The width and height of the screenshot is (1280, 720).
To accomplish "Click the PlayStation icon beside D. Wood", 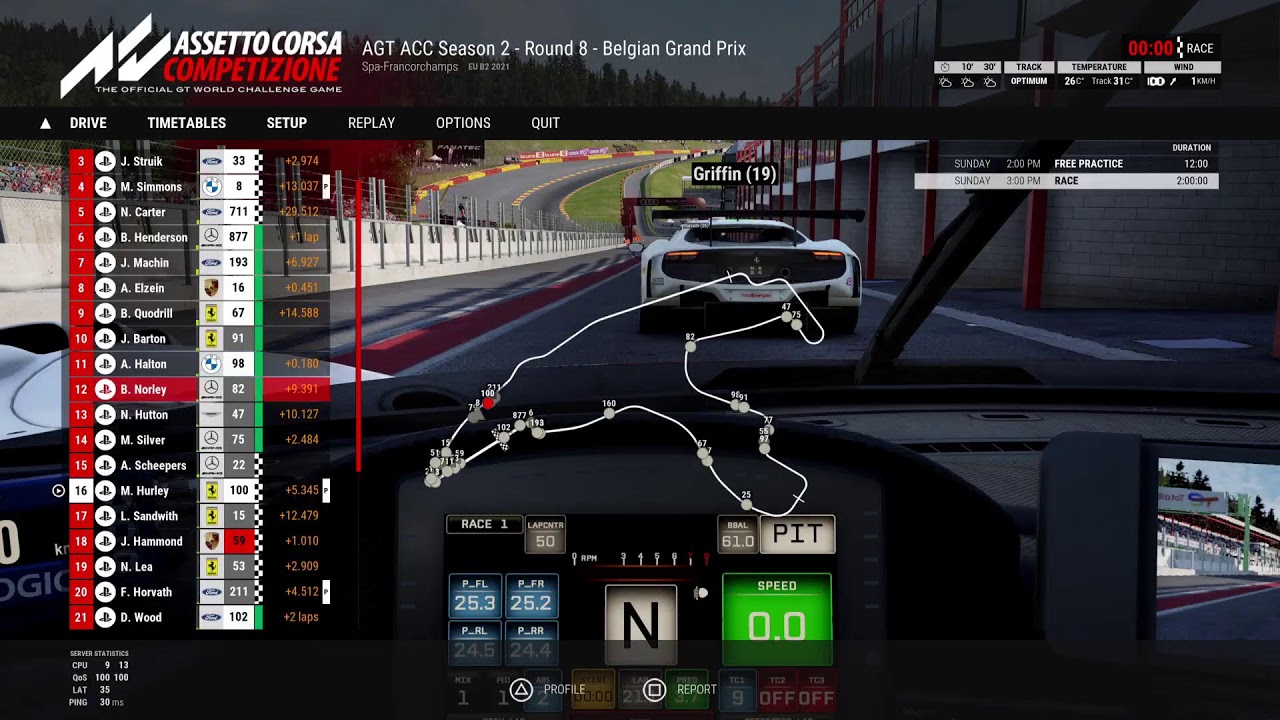I will tap(105, 617).
